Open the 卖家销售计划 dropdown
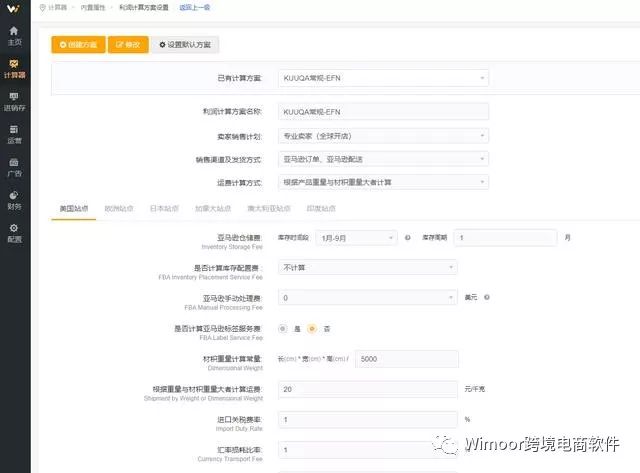 click(x=383, y=136)
